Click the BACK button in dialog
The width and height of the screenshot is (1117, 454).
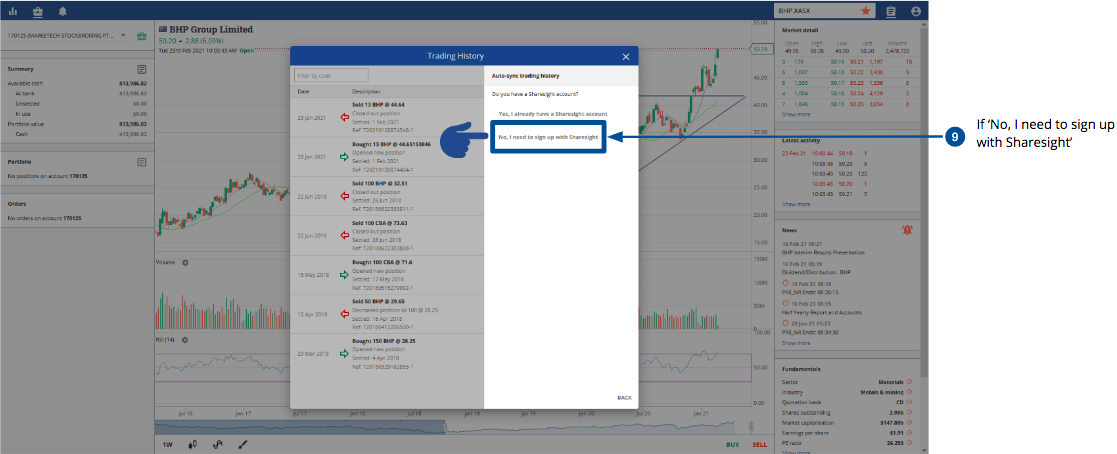pyautogui.click(x=624, y=398)
